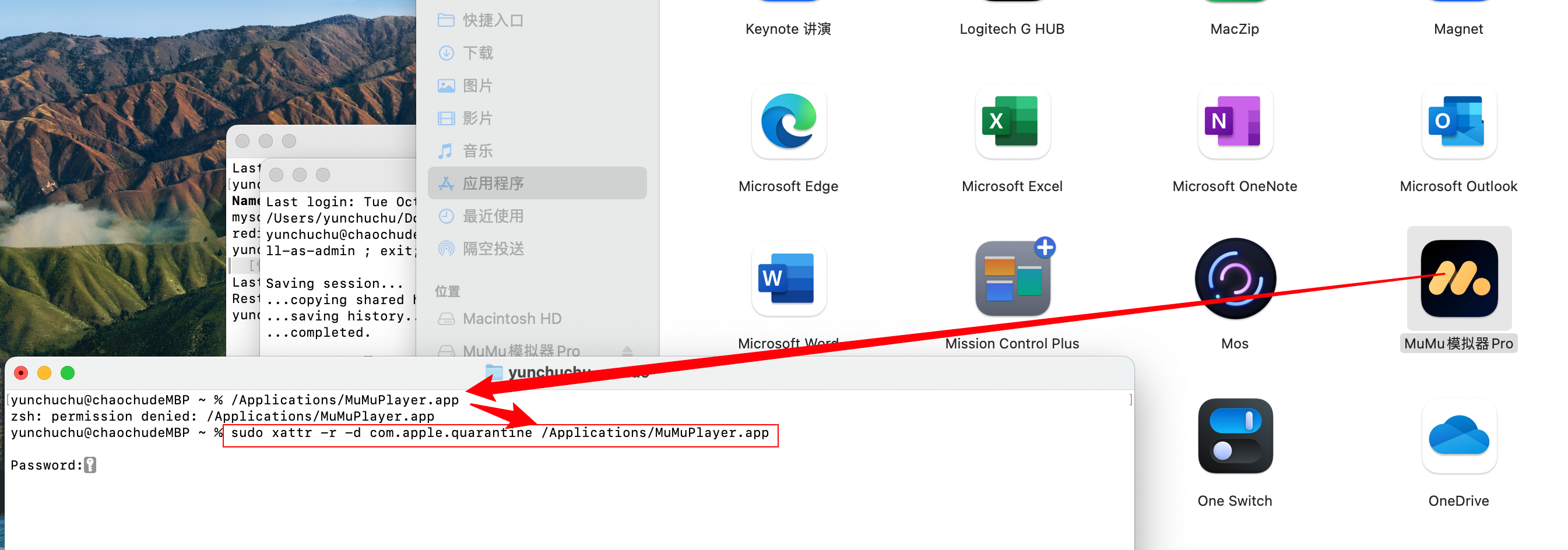Open the Mission Control Plus app icon
This screenshot has width=1568, height=550.
1014,277
